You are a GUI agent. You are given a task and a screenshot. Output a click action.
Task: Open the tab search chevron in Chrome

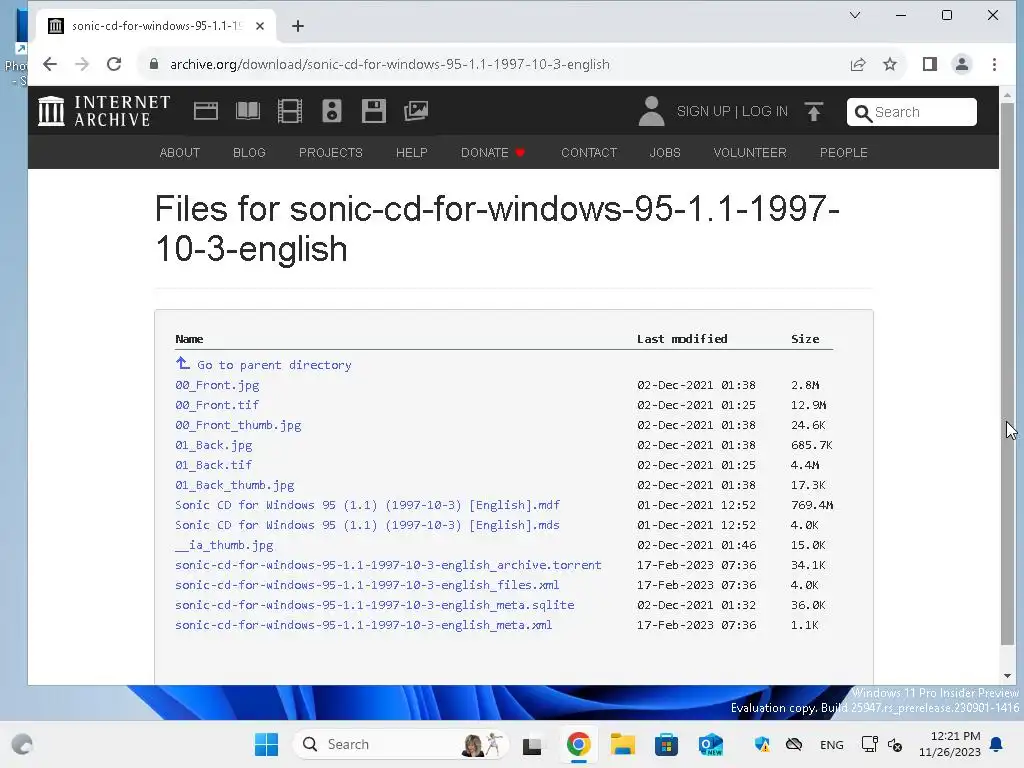855,15
